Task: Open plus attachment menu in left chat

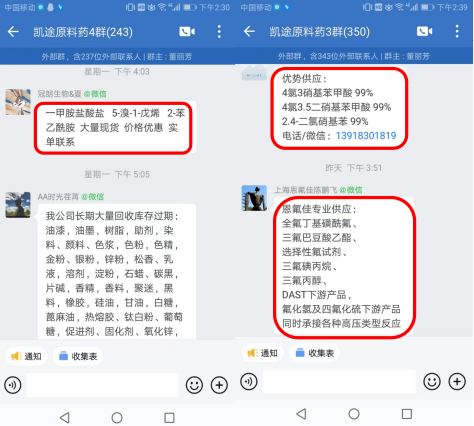Action: [x=219, y=385]
